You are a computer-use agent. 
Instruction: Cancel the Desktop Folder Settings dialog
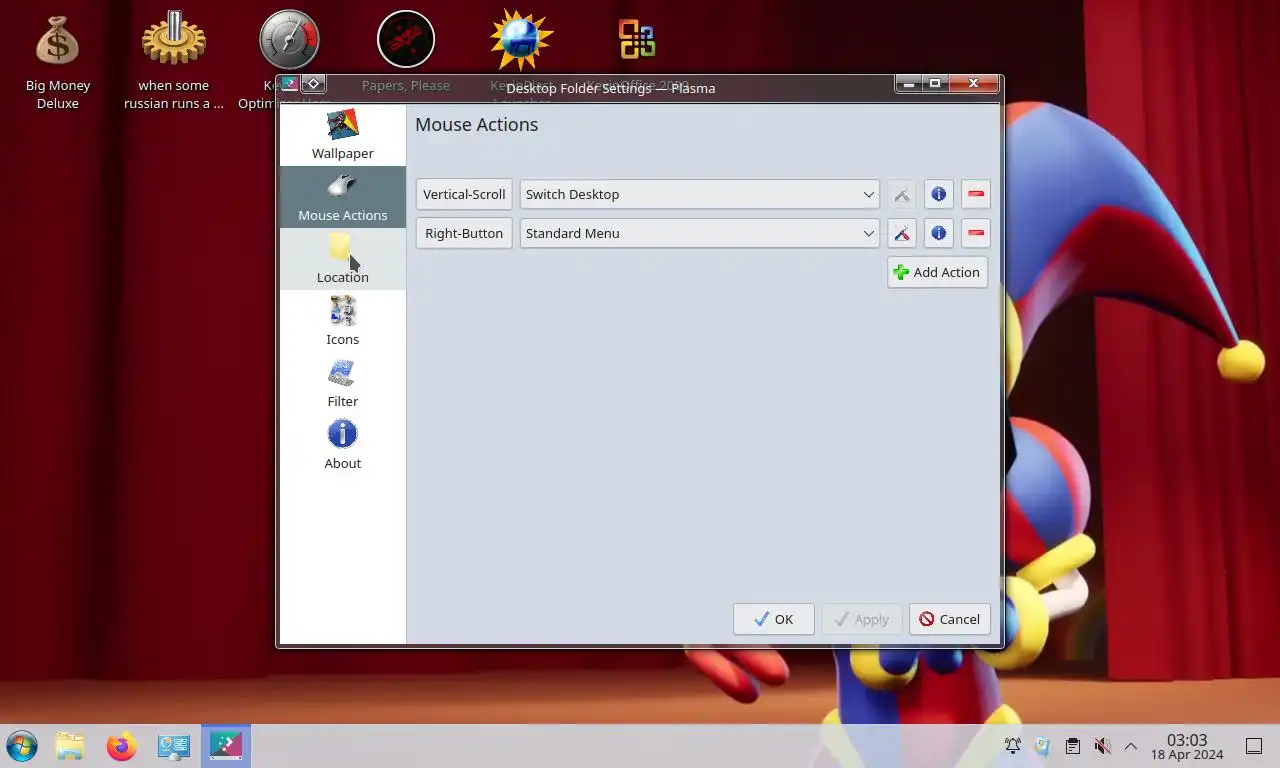pyautogui.click(x=950, y=619)
